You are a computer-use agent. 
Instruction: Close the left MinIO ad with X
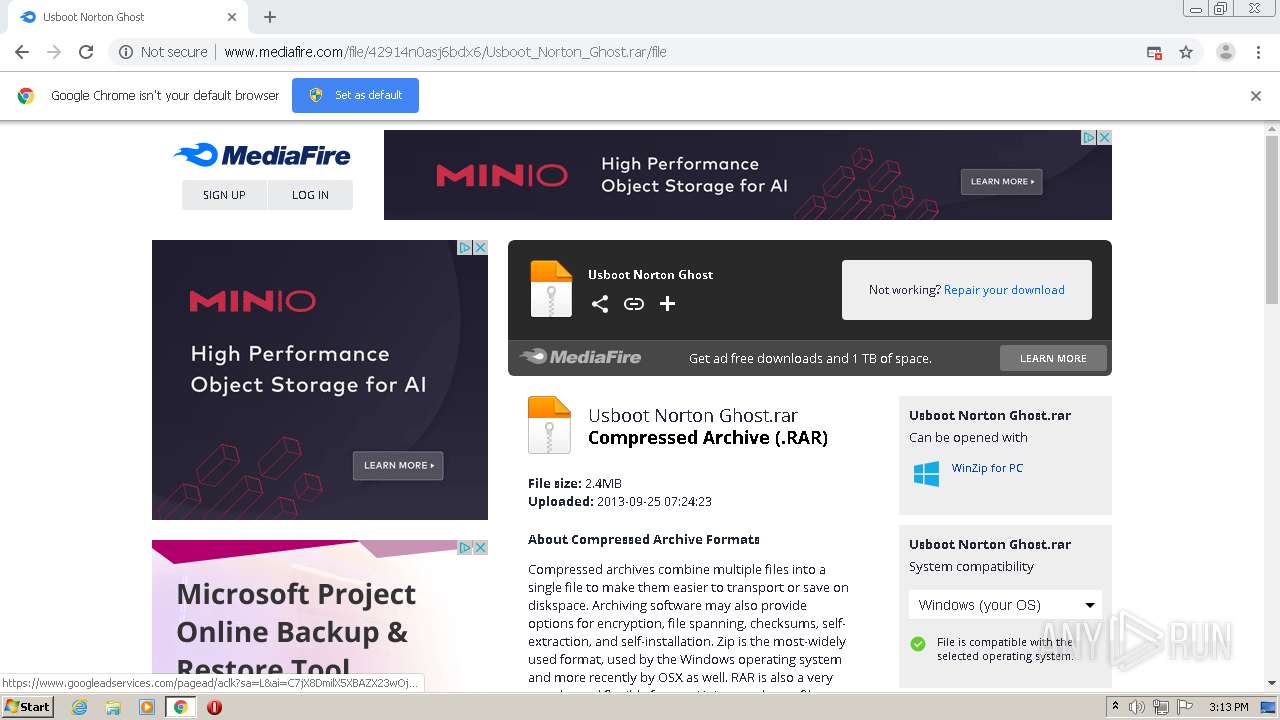pyautogui.click(x=480, y=247)
